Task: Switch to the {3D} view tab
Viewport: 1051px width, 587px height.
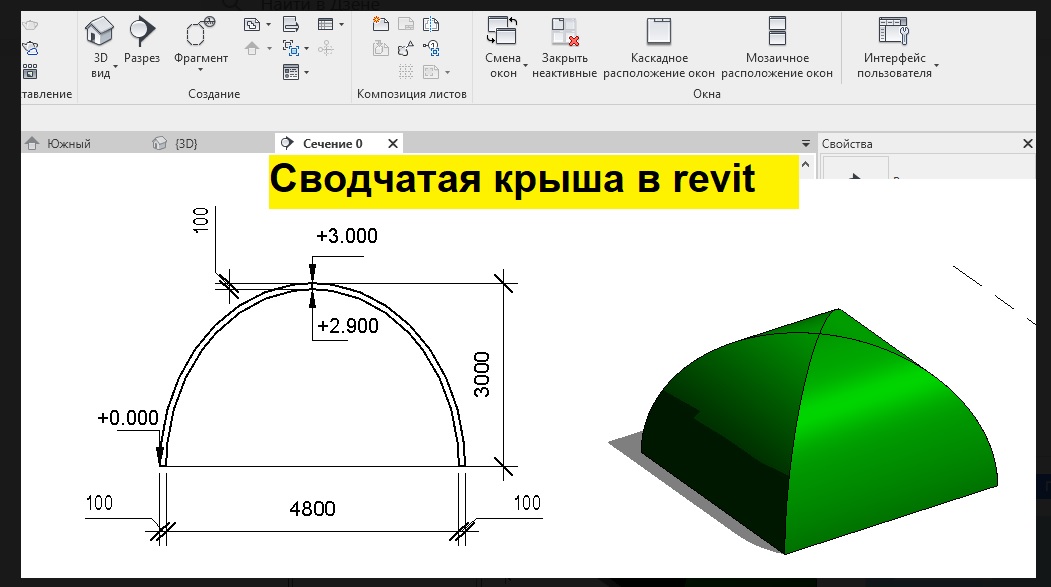Action: [186, 144]
